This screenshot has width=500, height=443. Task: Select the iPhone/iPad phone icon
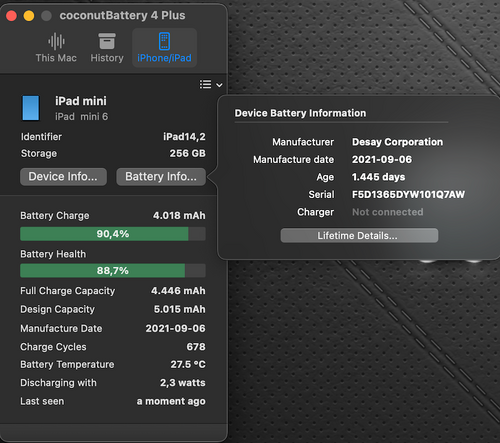tap(164, 41)
